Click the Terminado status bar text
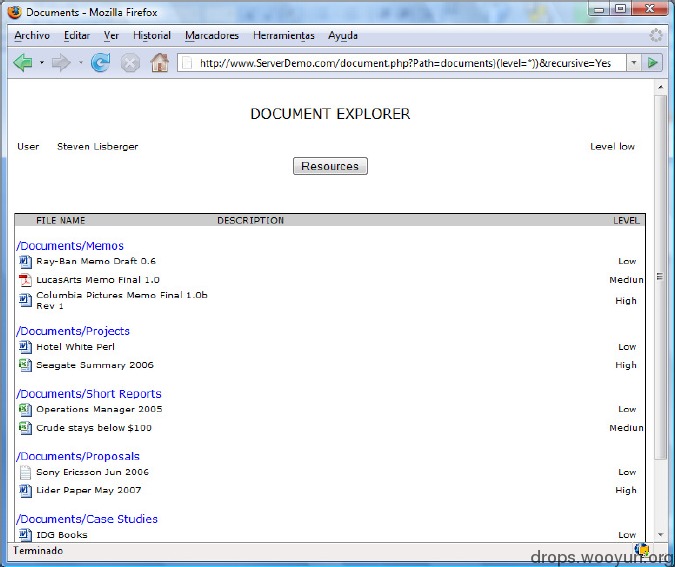 [38, 551]
